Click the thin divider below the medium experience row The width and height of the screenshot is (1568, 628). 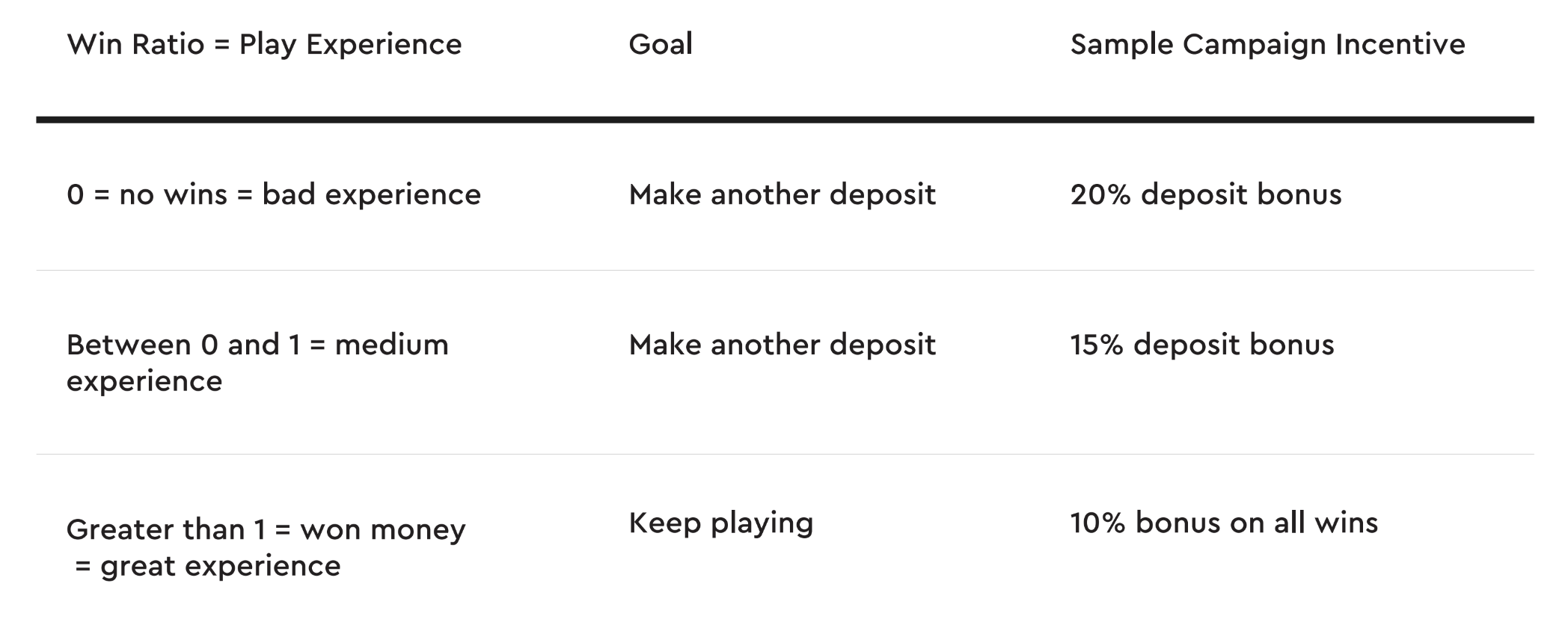click(785, 454)
